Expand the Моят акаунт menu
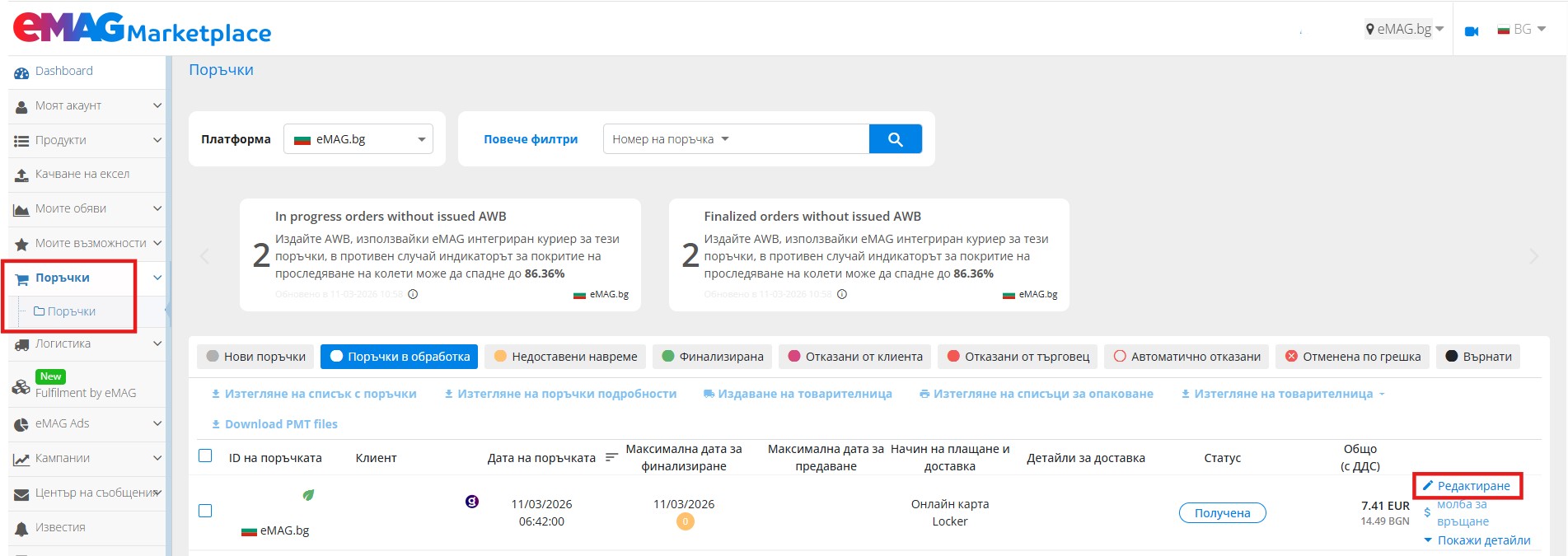Image resolution: width=1568 pixels, height=556 pixels. pos(87,106)
